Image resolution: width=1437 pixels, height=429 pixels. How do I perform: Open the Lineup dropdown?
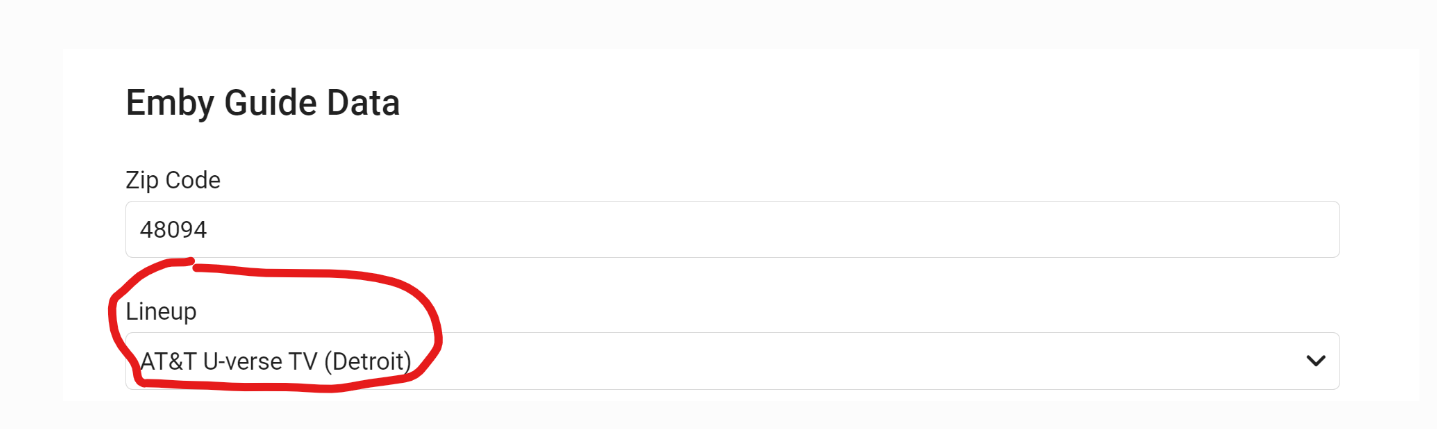pos(732,361)
